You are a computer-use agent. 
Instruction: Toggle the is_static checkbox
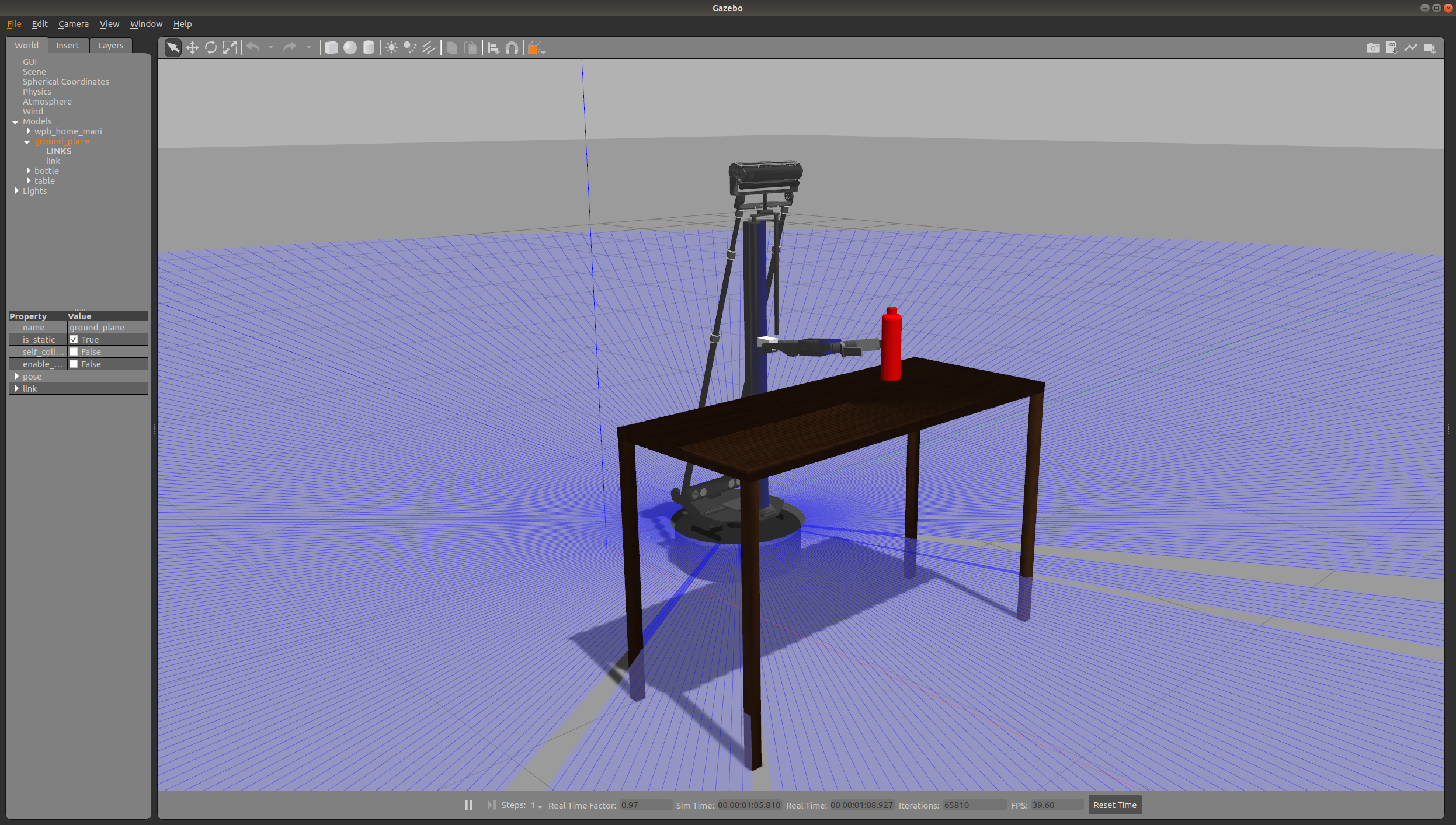pyautogui.click(x=74, y=339)
